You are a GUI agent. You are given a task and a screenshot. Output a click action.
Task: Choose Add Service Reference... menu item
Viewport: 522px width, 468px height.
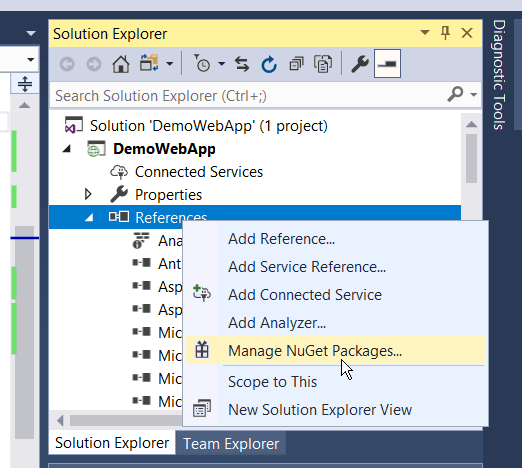click(335, 267)
